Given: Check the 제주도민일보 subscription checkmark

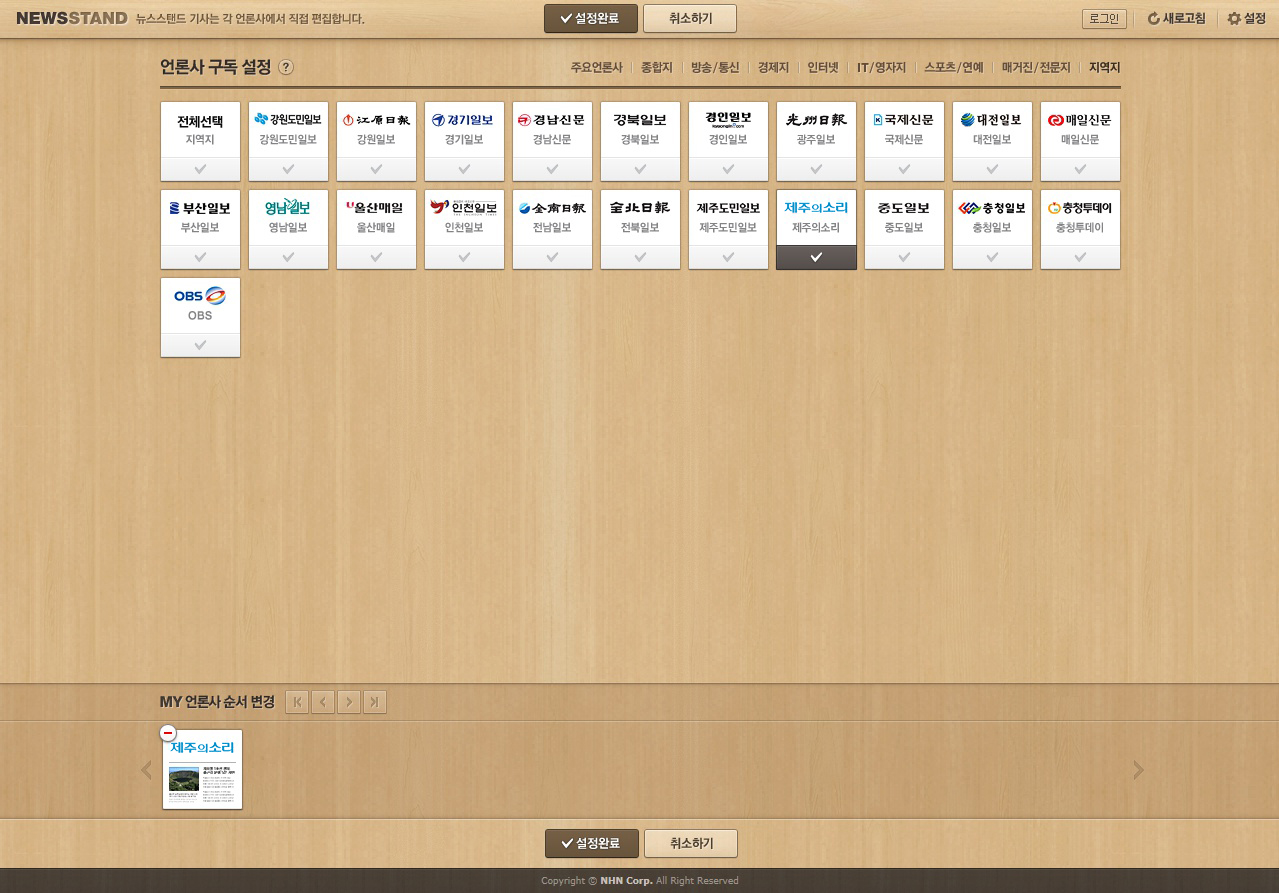Looking at the screenshot, I should click(728, 257).
